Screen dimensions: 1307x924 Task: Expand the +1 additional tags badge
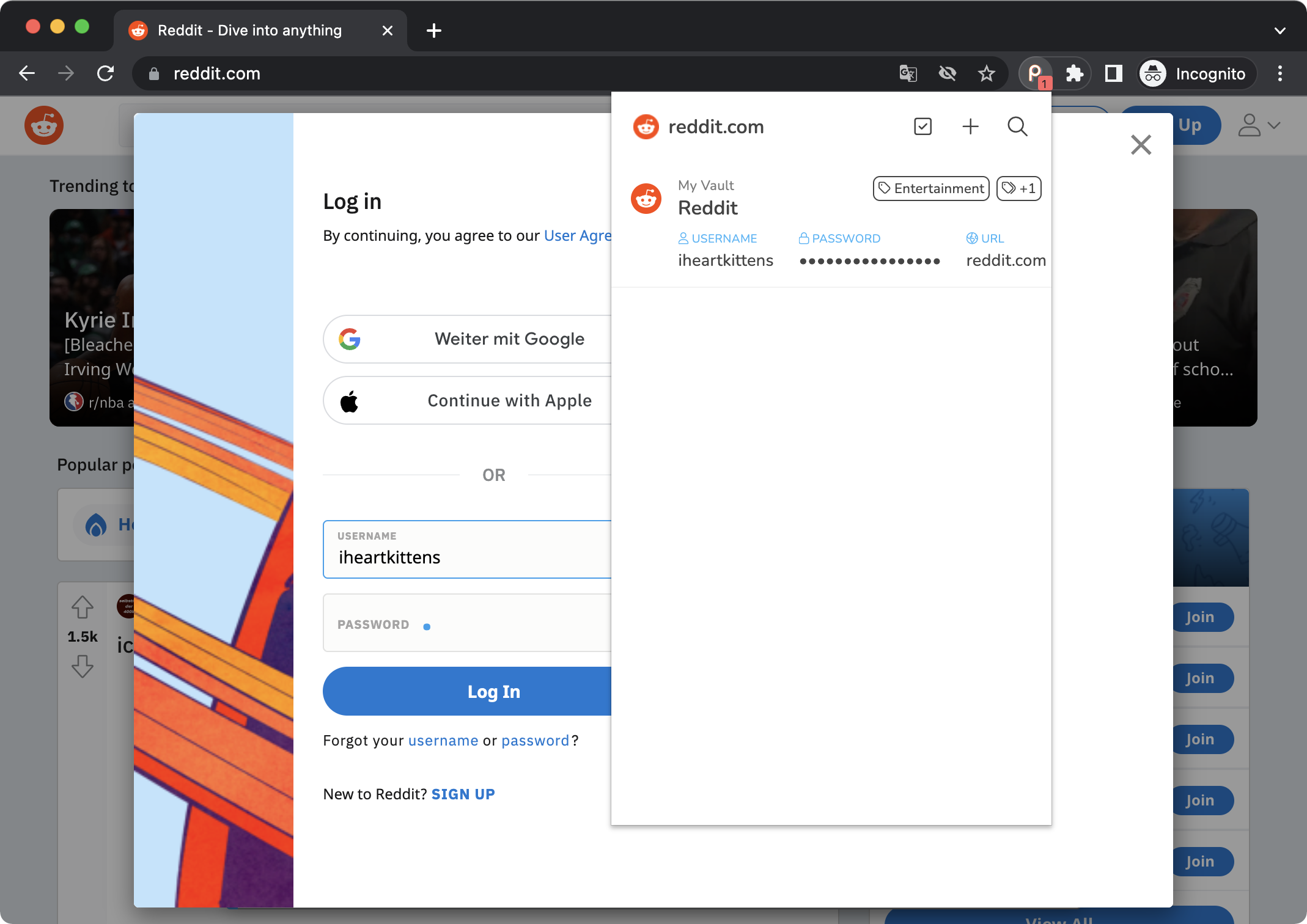coord(1018,188)
